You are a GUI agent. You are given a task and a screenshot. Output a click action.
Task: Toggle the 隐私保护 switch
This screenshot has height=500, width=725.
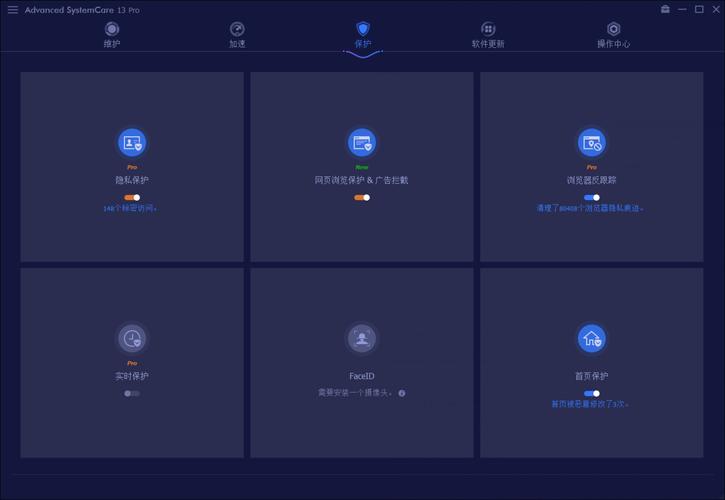(x=132, y=198)
